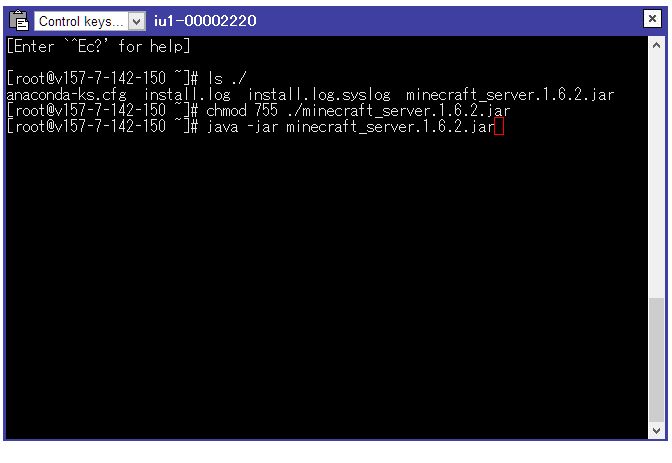Click the scrollbar track above the thumb
The image size is (672, 463).
(656, 175)
